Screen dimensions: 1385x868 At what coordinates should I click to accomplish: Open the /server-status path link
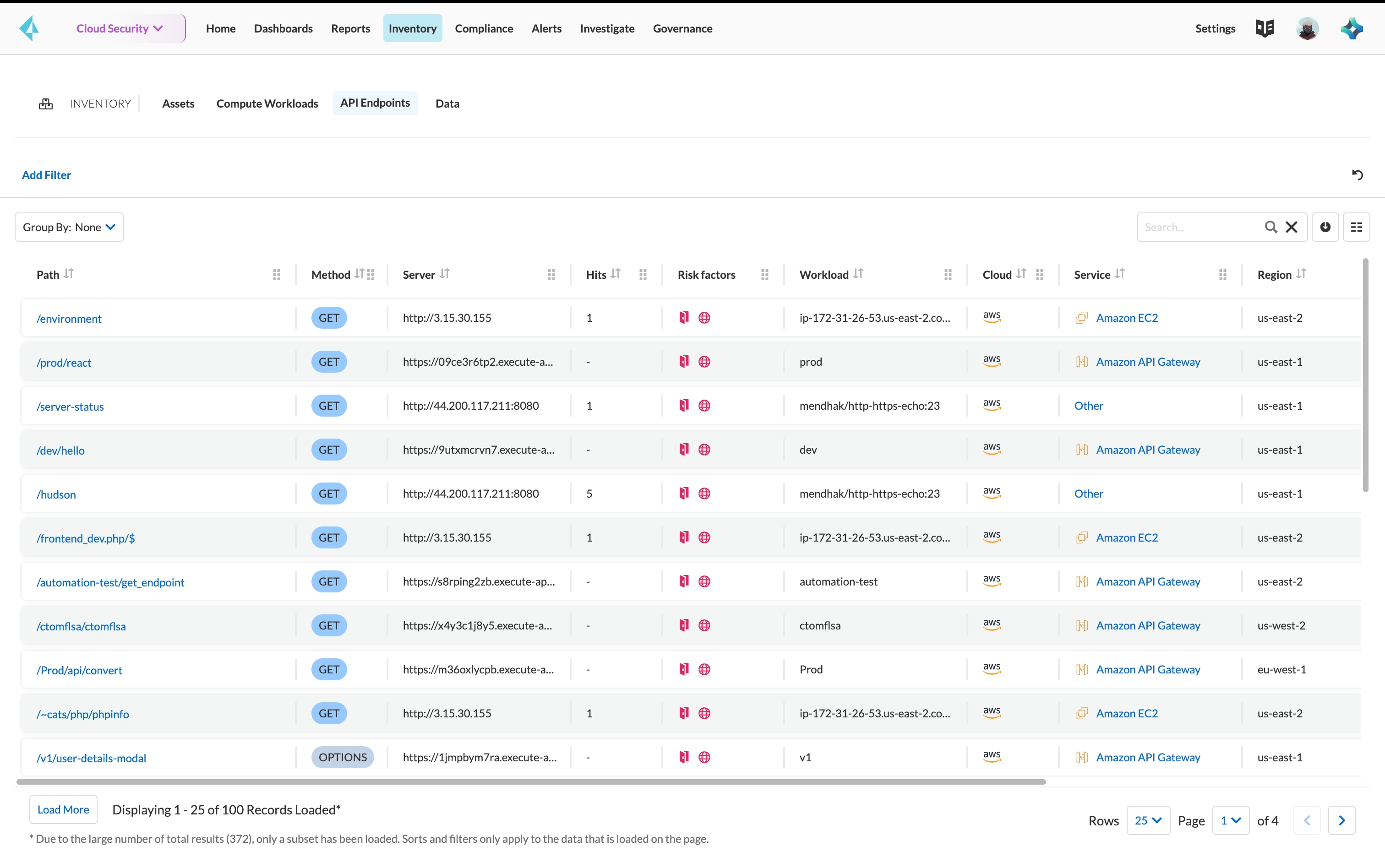pos(70,407)
